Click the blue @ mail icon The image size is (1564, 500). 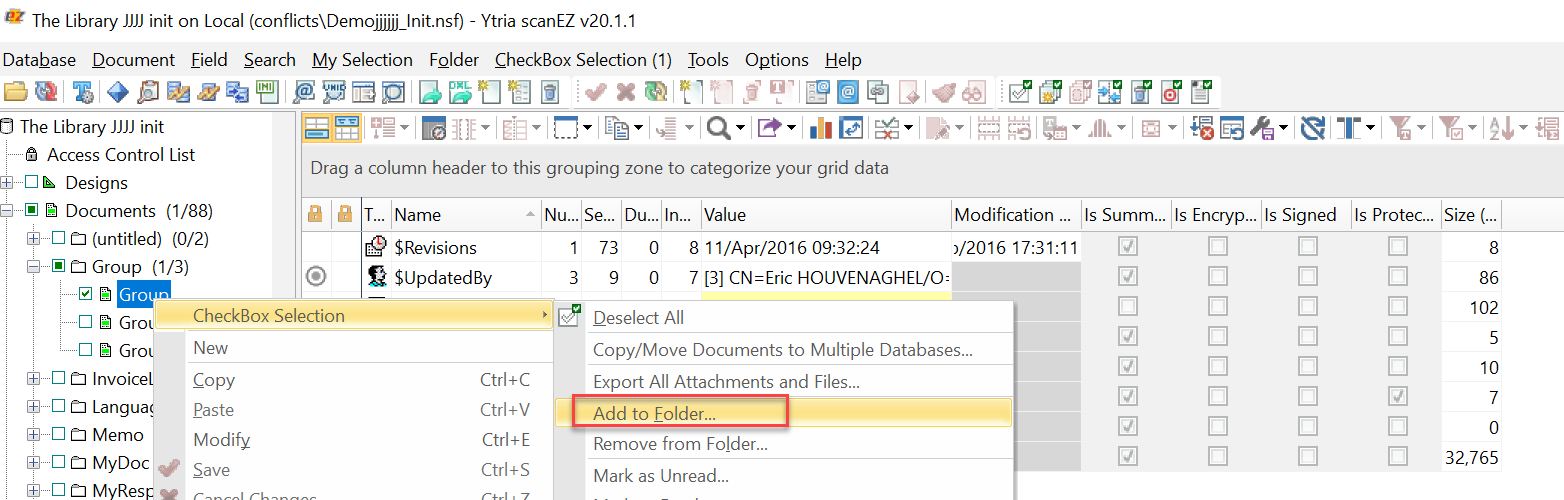848,93
